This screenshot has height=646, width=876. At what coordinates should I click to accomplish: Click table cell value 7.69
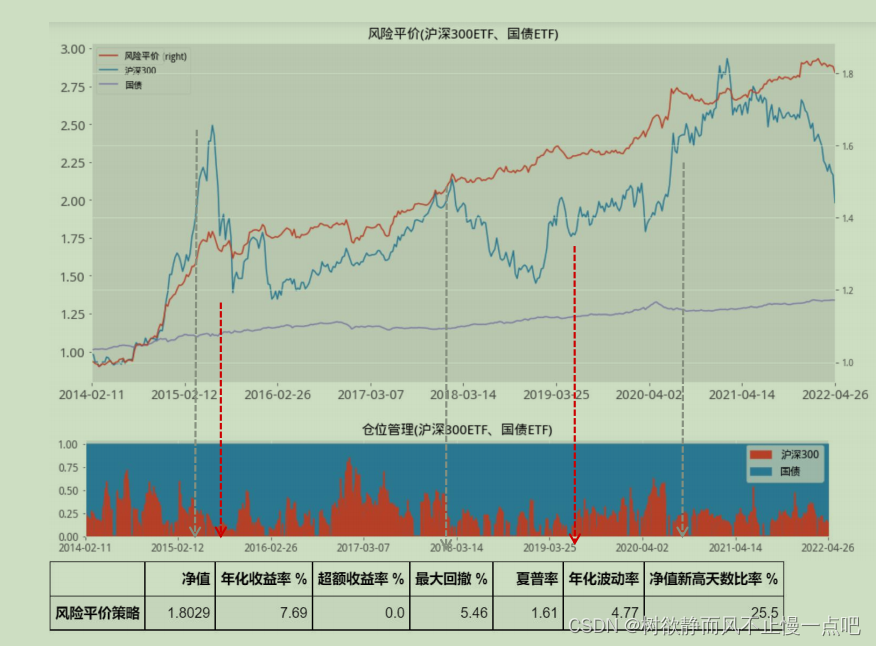click(294, 613)
